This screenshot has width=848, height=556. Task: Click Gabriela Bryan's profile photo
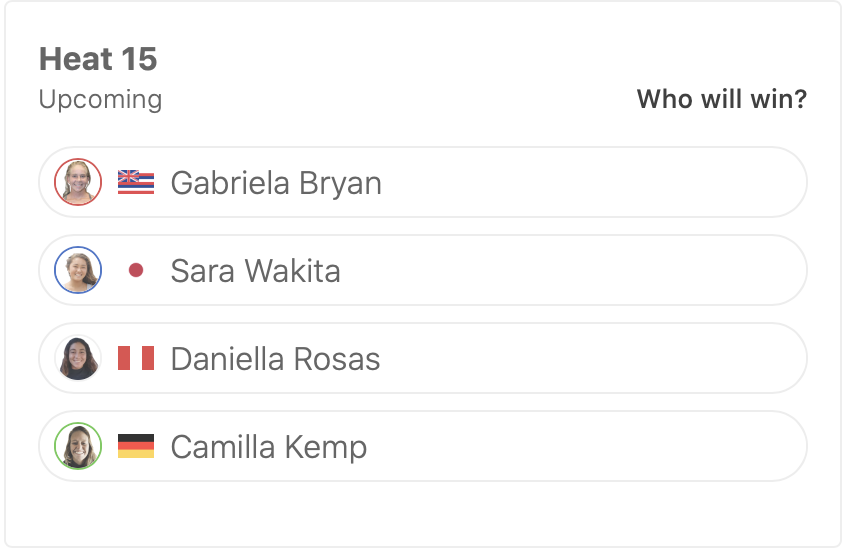78,182
